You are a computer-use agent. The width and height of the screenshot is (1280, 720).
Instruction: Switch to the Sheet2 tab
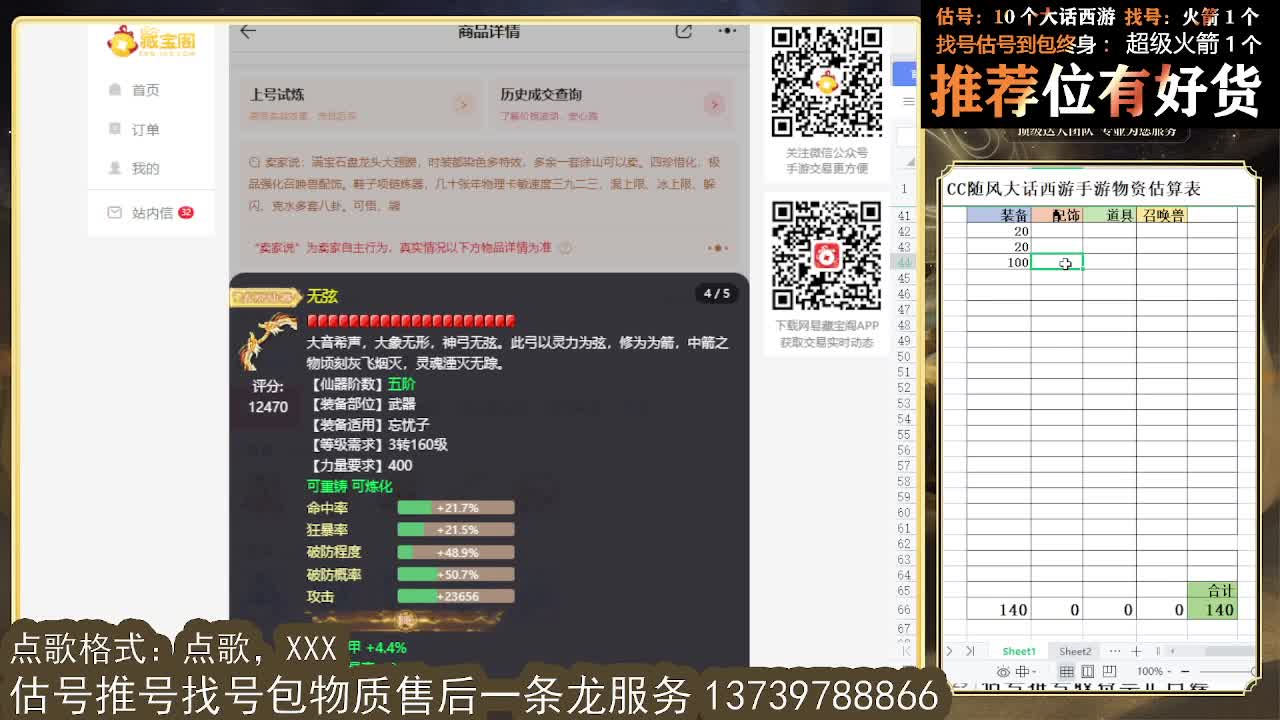1076,650
